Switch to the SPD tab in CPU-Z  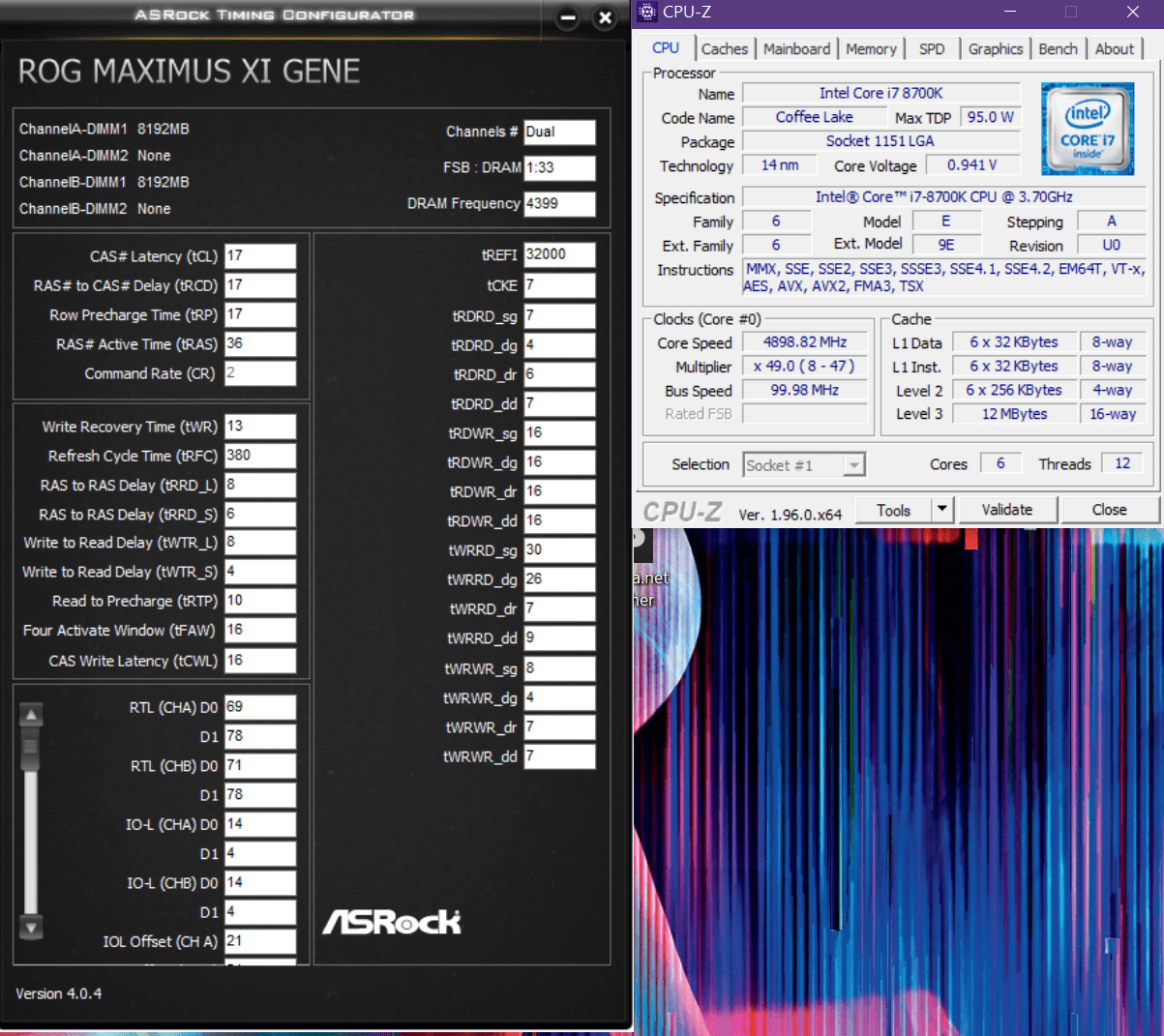coord(932,49)
